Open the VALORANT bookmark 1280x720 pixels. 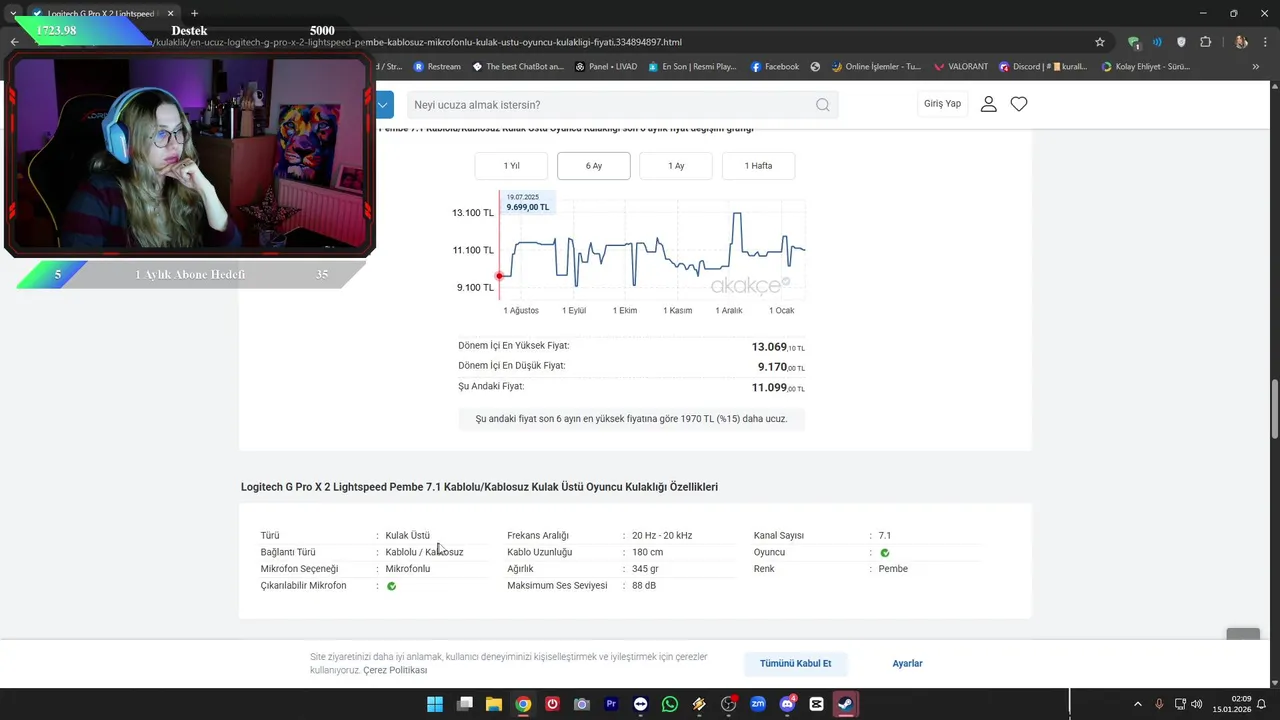961,67
